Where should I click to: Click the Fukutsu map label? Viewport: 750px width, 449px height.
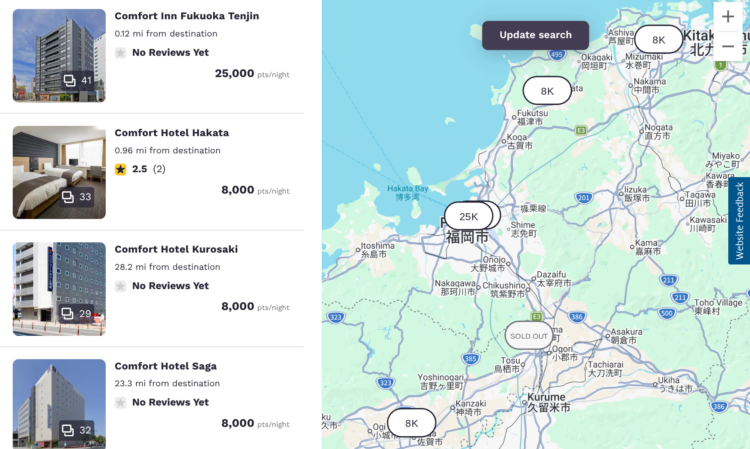(x=532, y=118)
